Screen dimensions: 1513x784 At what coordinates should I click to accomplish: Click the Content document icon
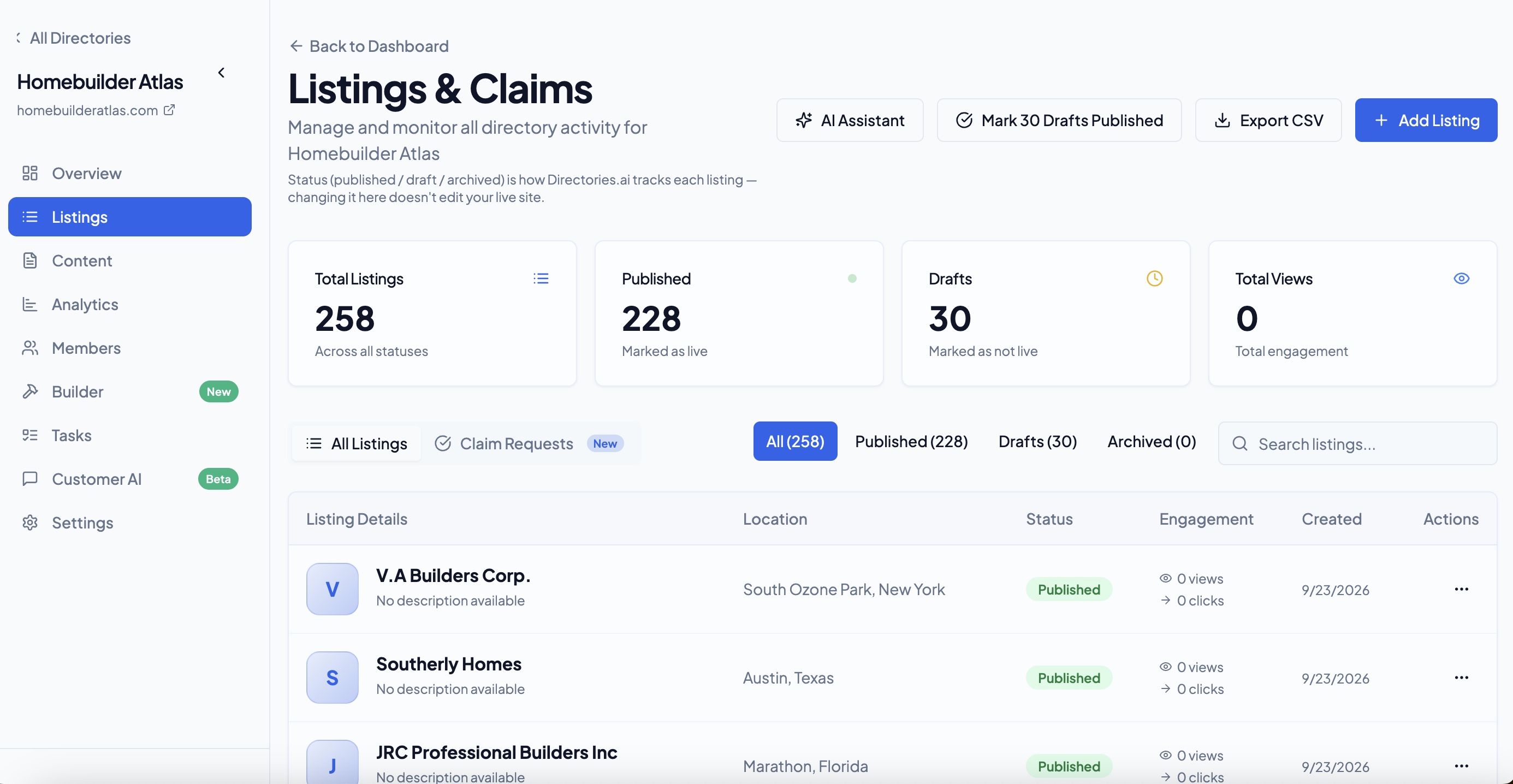(x=30, y=260)
